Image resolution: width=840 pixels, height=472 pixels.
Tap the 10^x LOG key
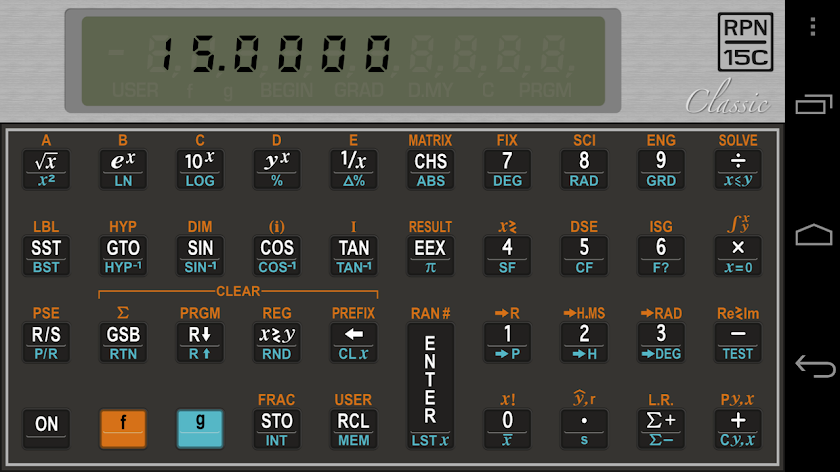pos(200,169)
